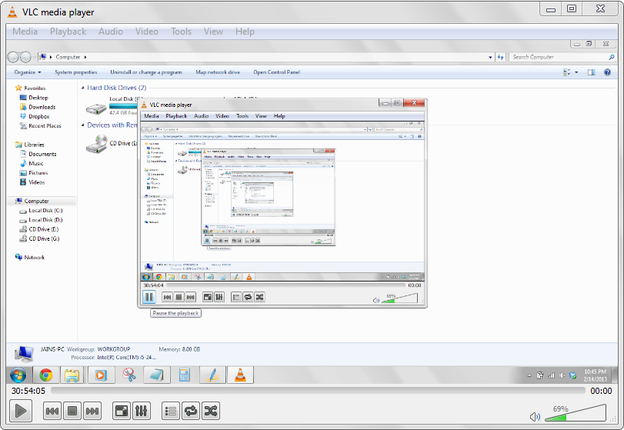This screenshot has height=430, width=624.
Task: Open Windows Explorer from the recorded taskbar
Action: (x=72, y=375)
